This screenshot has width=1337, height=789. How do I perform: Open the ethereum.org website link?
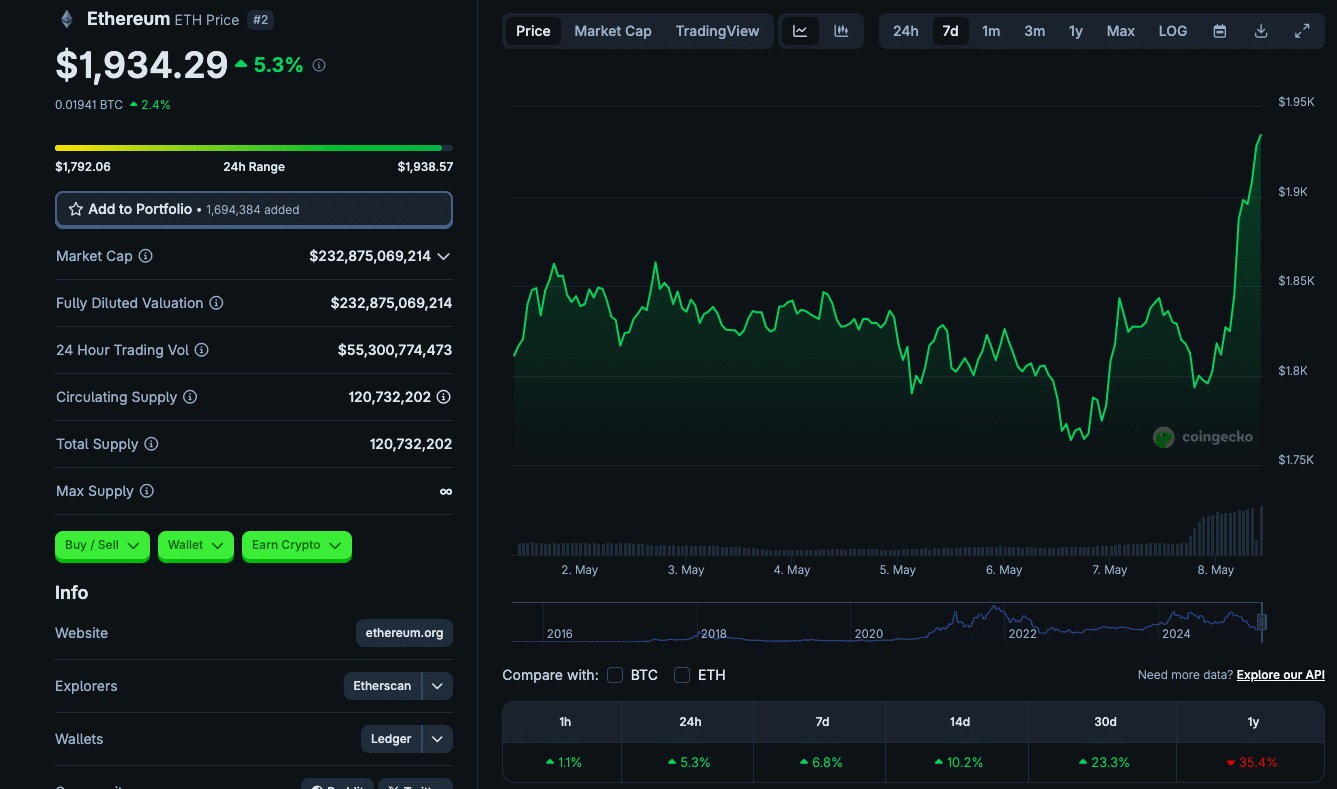[404, 633]
